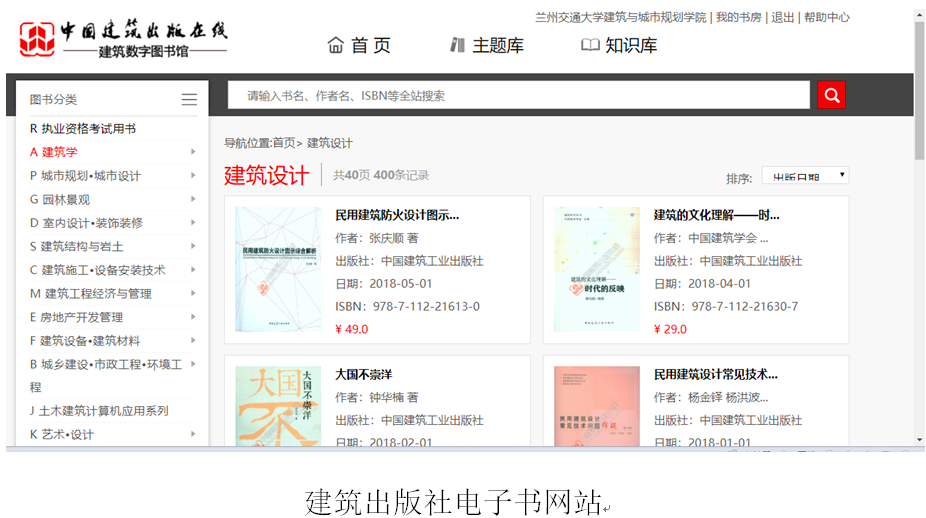Click the hamburger menu icon beside 图书分类
This screenshot has width=926, height=518.
point(189,99)
